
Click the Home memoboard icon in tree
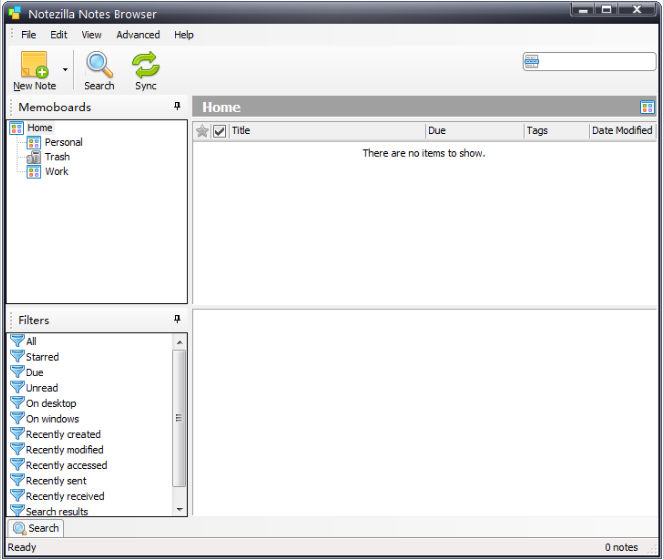coord(17,128)
